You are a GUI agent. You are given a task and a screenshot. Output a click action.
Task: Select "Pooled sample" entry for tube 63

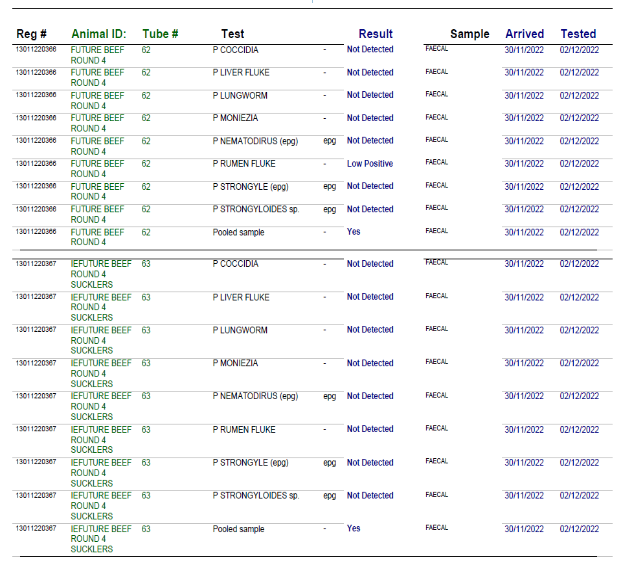click(x=238, y=529)
